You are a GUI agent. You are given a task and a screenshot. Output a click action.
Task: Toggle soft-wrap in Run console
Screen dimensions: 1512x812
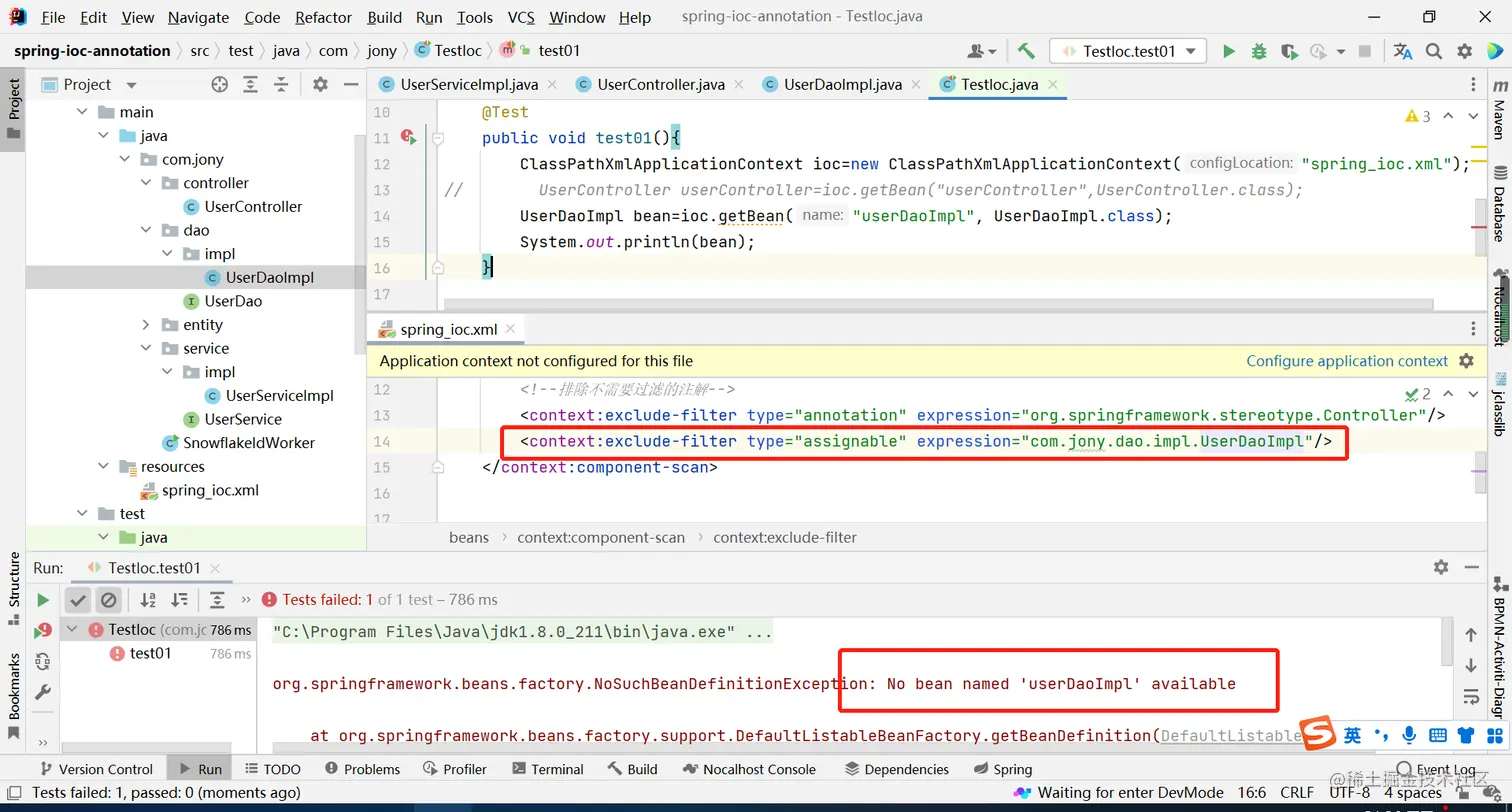1471,697
